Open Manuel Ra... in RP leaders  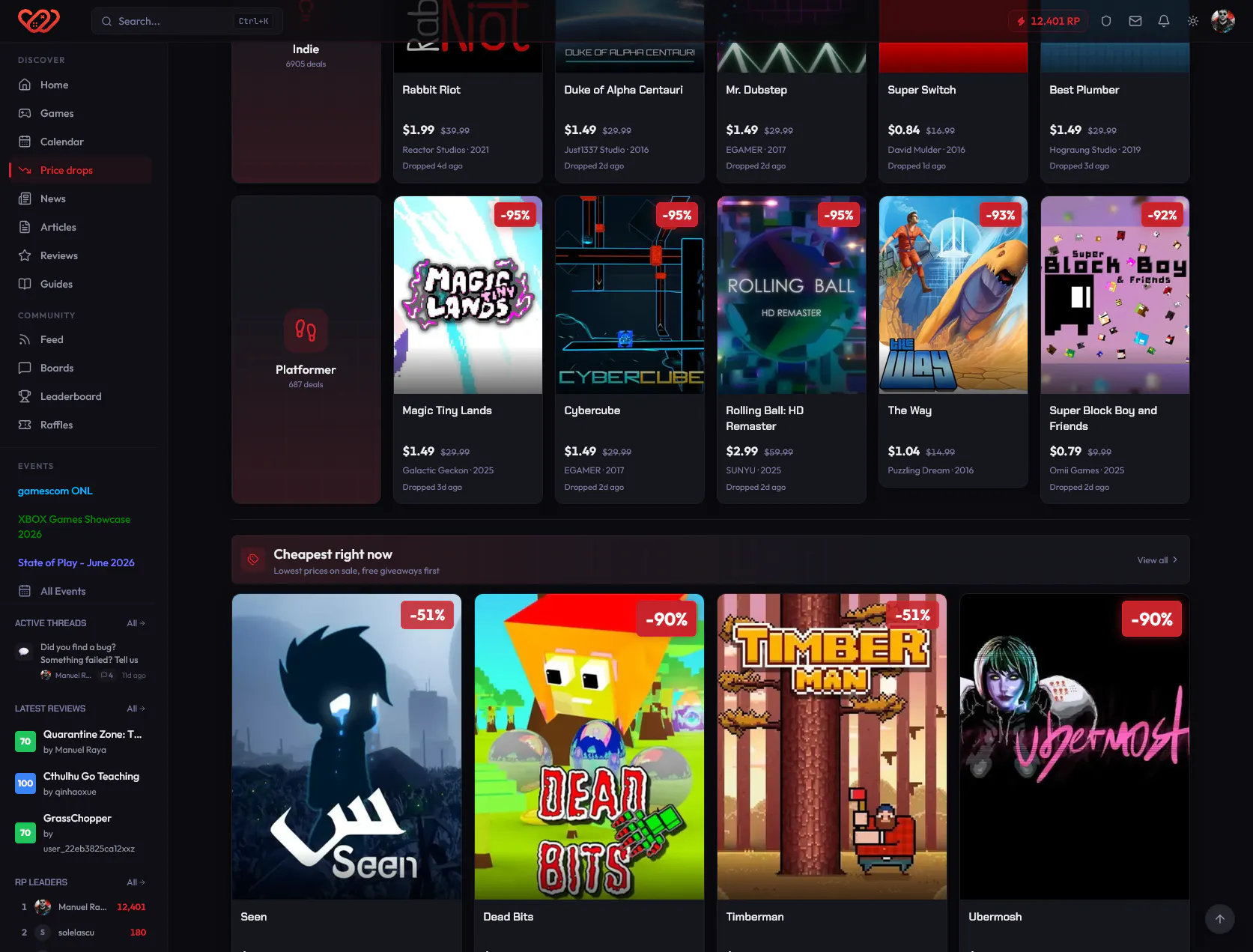81,907
